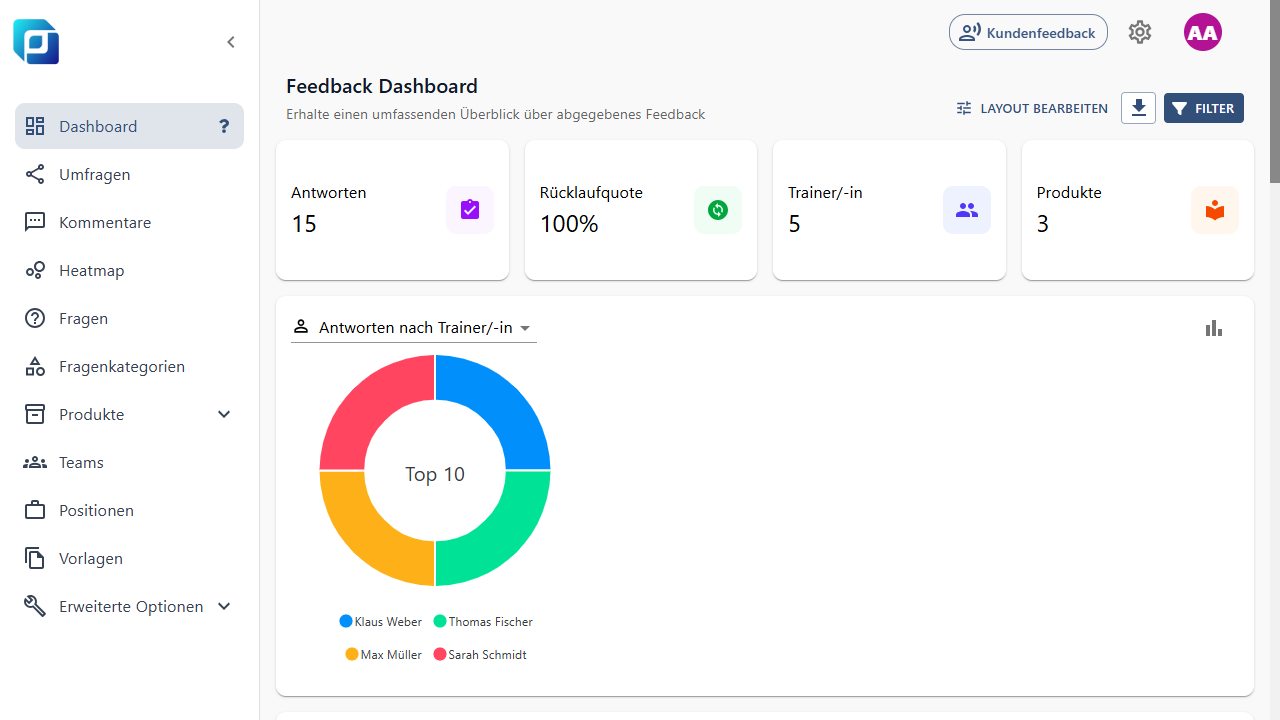This screenshot has width=1280, height=720.
Task: Click the Teams group icon
Action: (35, 462)
